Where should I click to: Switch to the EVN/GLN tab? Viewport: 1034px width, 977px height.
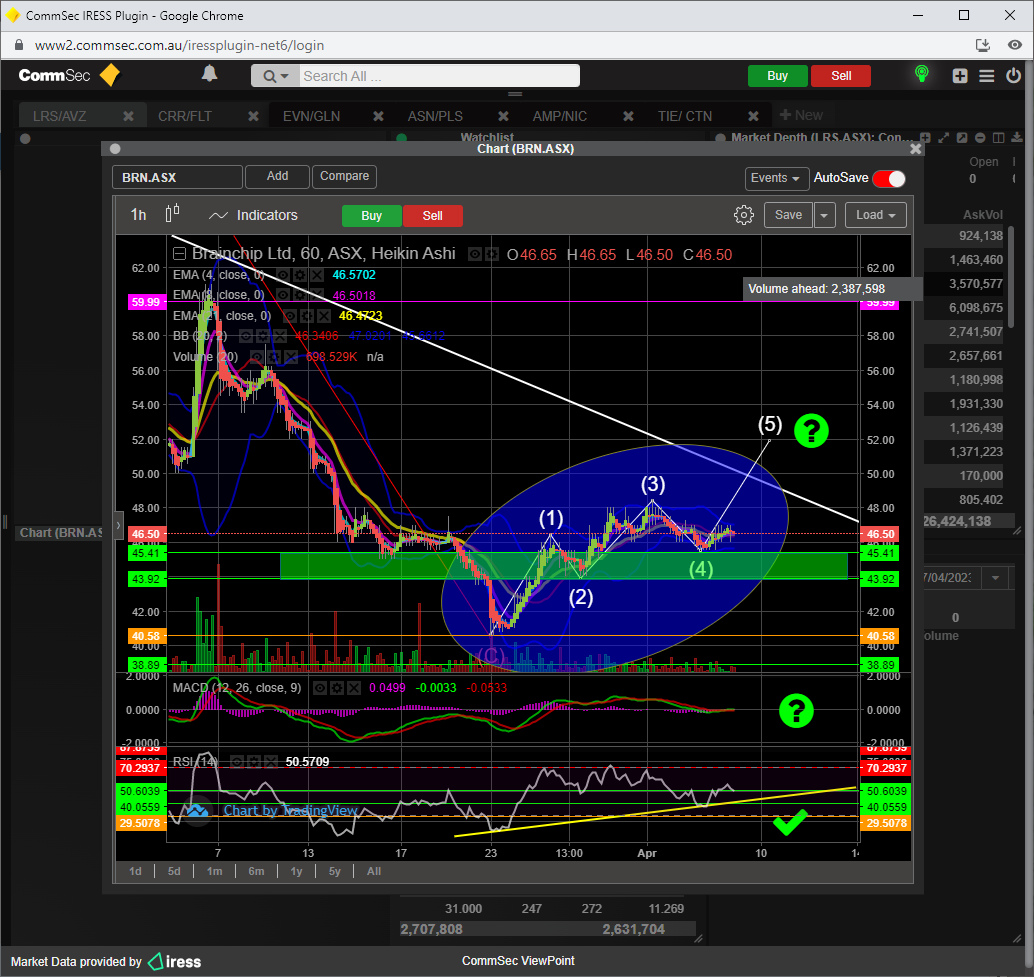[311, 116]
